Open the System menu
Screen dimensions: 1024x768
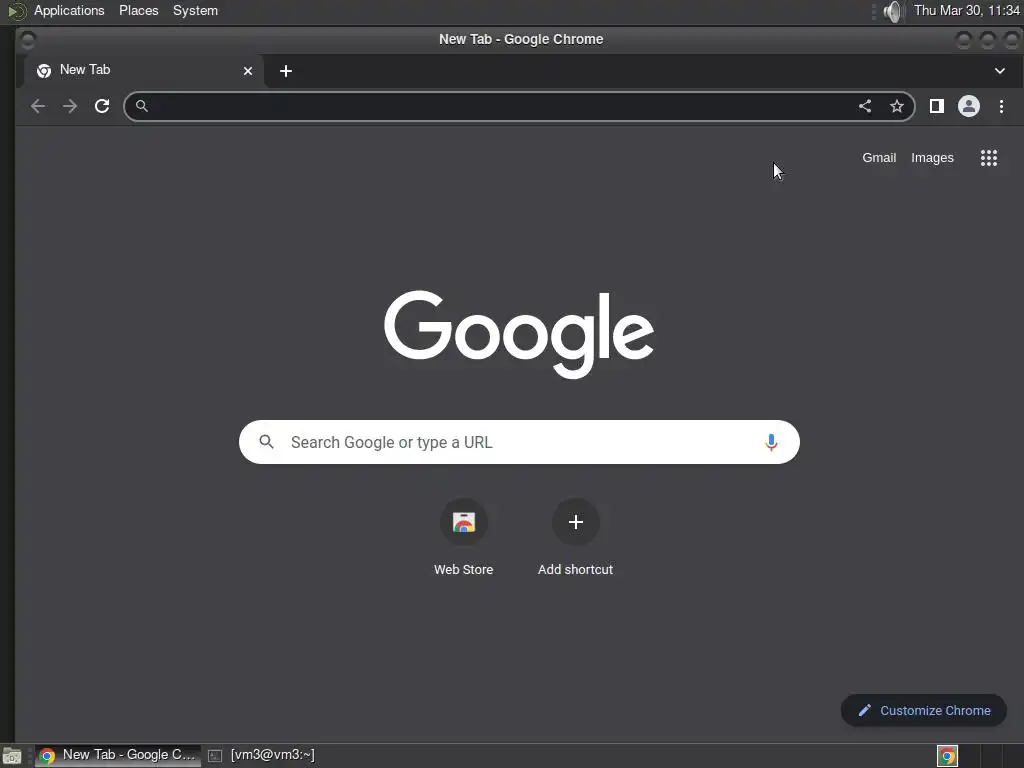195,10
